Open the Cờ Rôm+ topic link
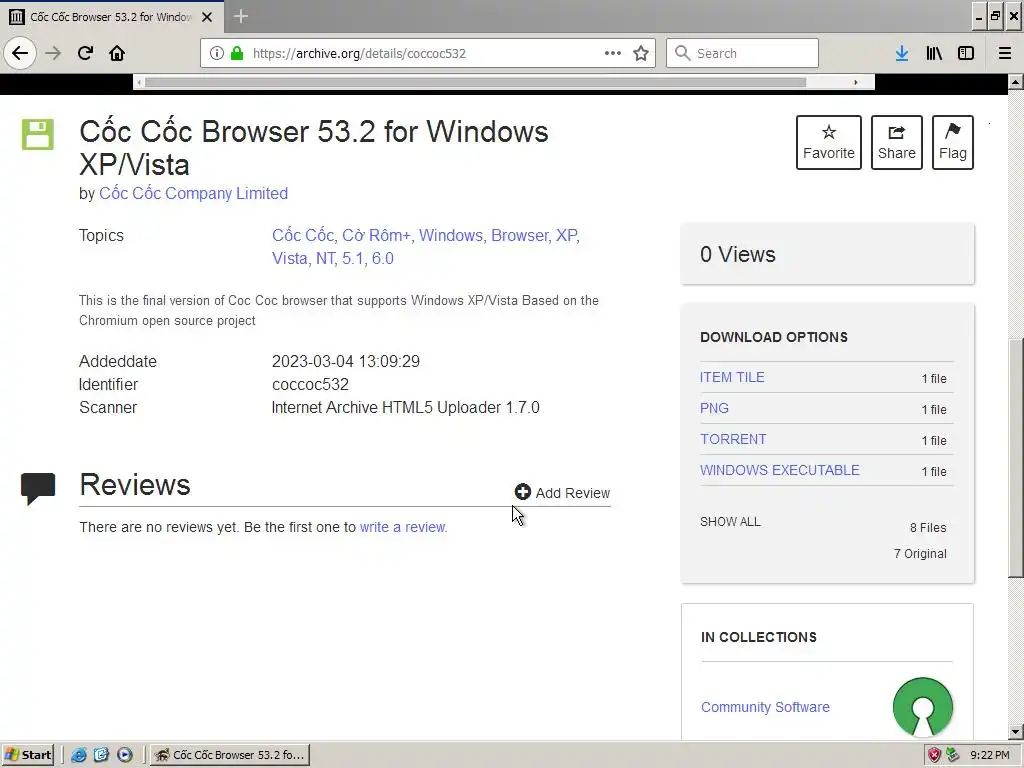1024x768 pixels. 377,235
